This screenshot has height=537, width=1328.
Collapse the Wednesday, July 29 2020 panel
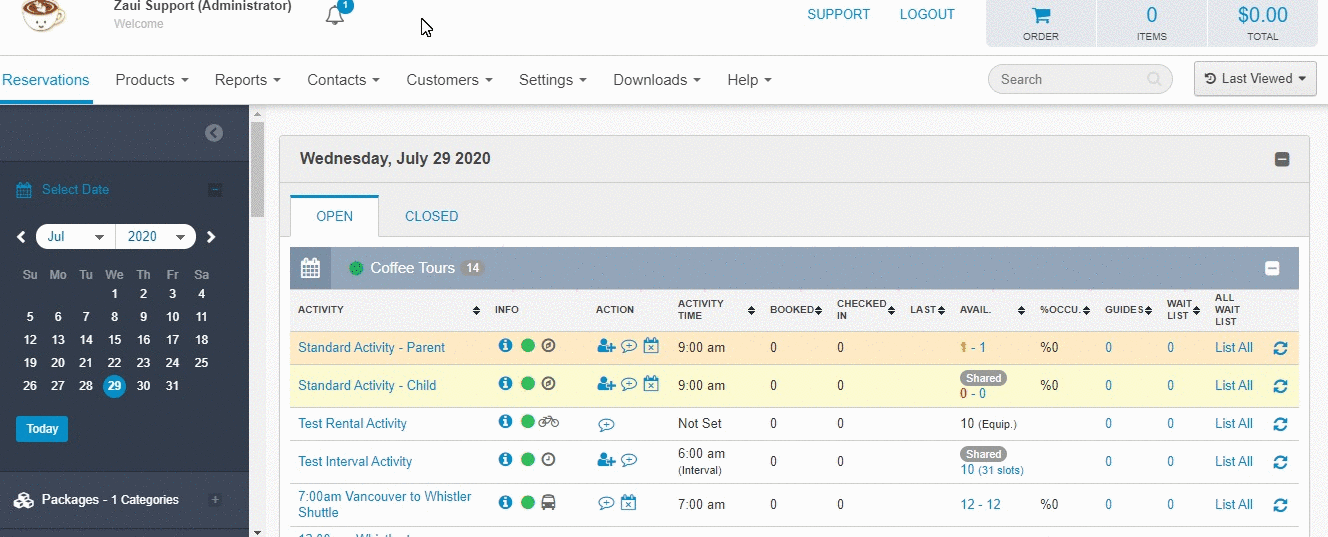click(1282, 159)
